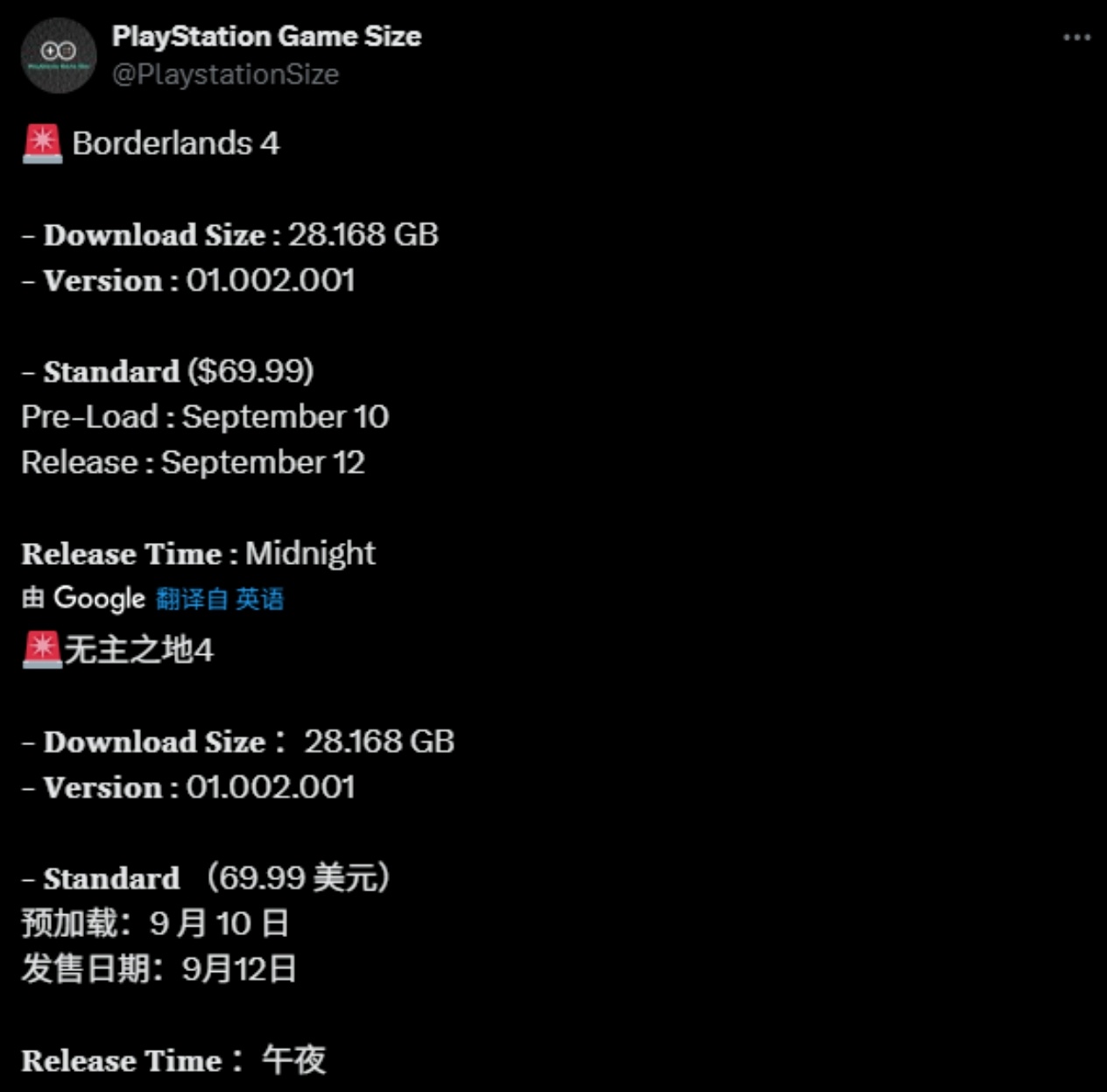
Task: Click the Release : September 12 line
Action: (x=193, y=462)
